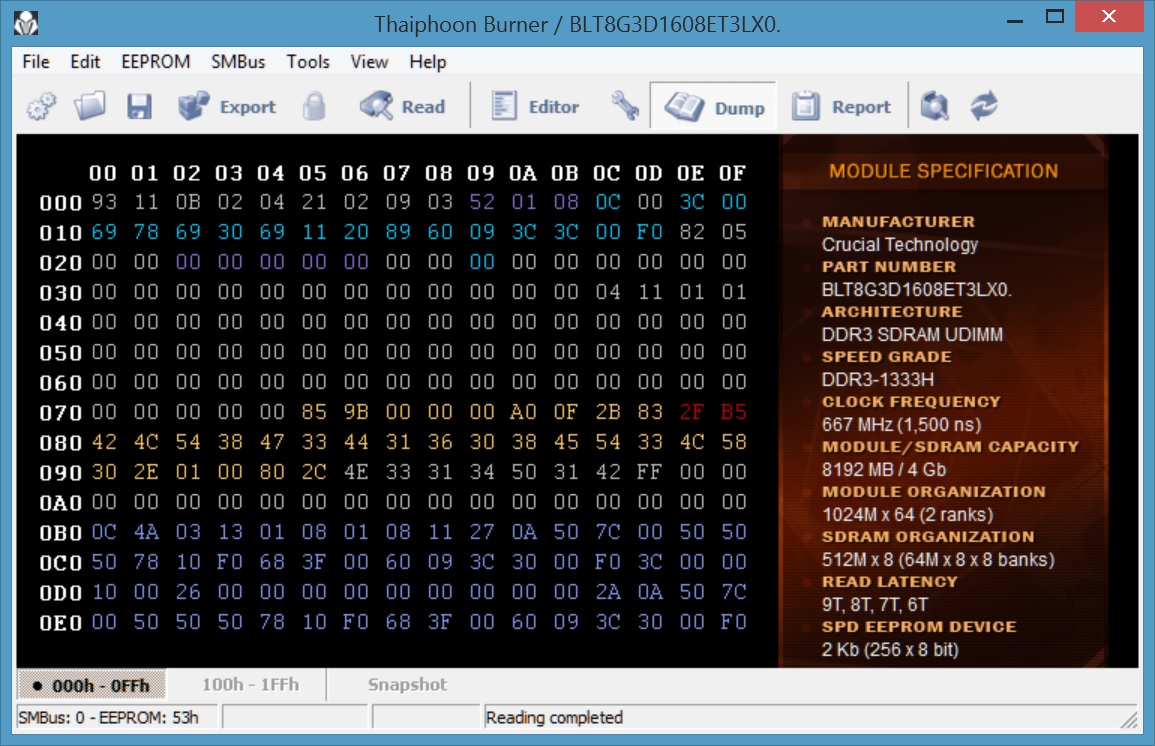Click SMBus: 0 - EEPROM: 53h status field
The width and height of the screenshot is (1155, 746).
pyautogui.click(x=117, y=717)
